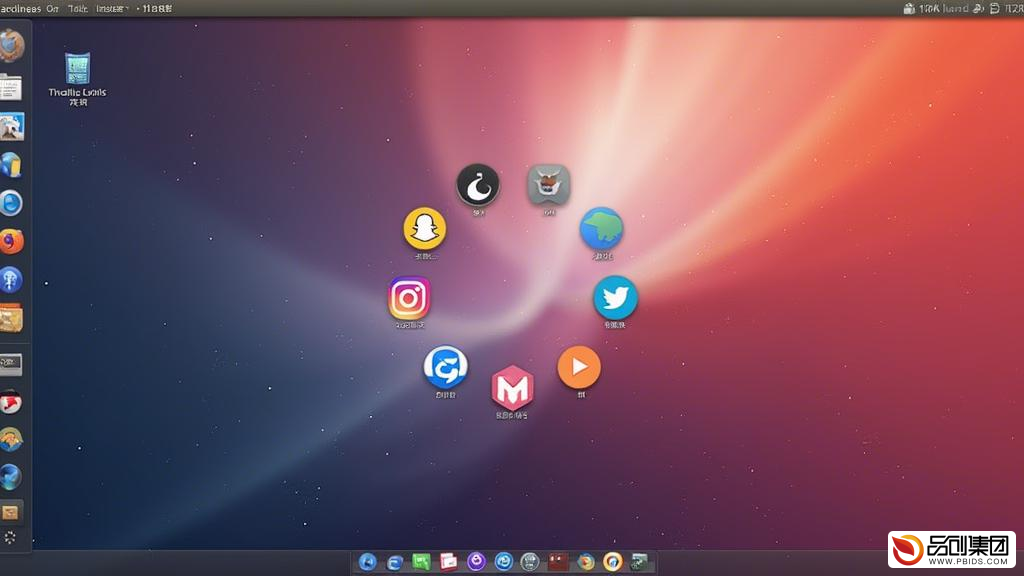Open the third menu item in the top bar

78,8
